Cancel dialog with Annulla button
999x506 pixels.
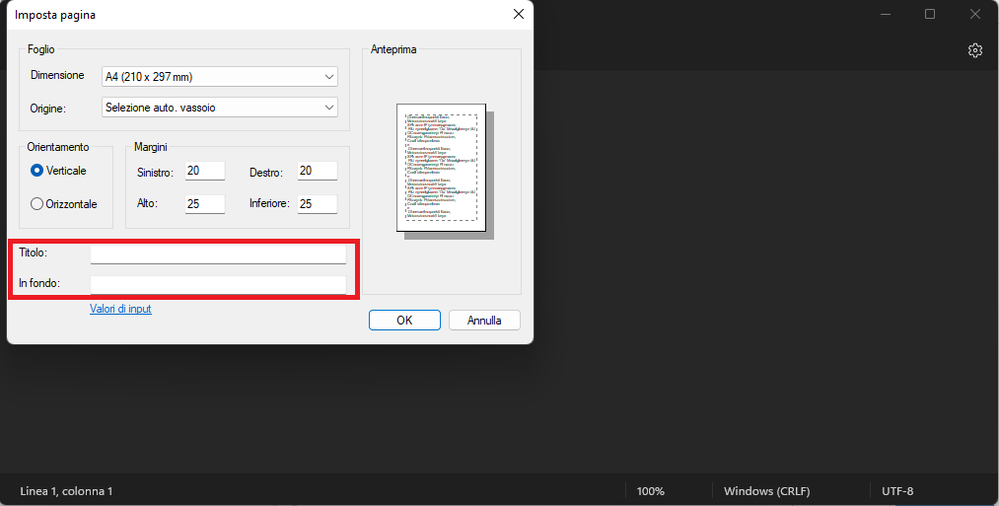[484, 320]
